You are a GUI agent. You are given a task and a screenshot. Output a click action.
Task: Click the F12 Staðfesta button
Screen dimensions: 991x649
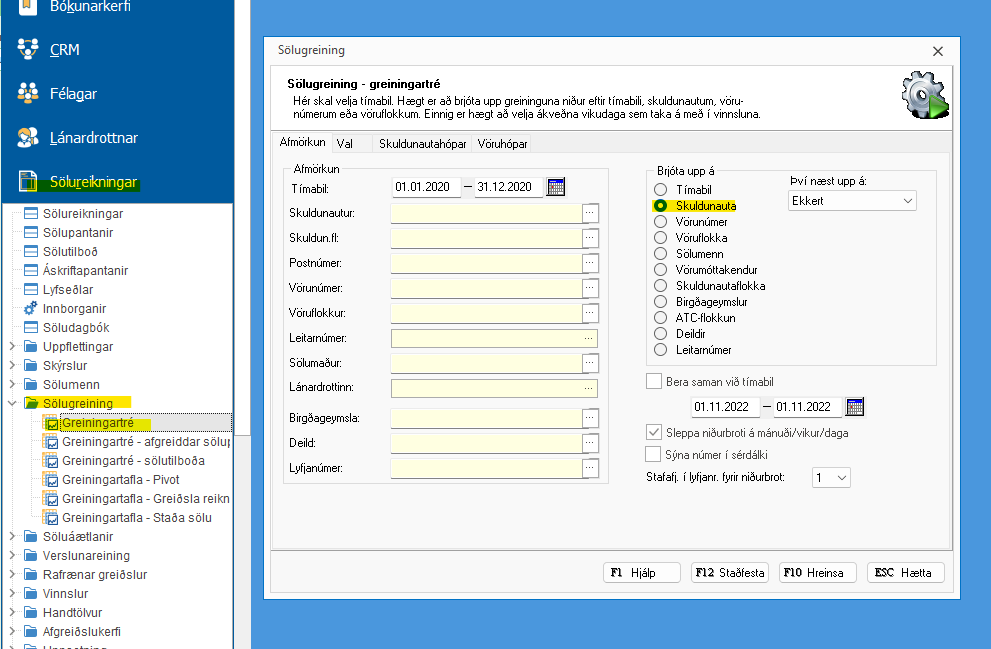732,573
